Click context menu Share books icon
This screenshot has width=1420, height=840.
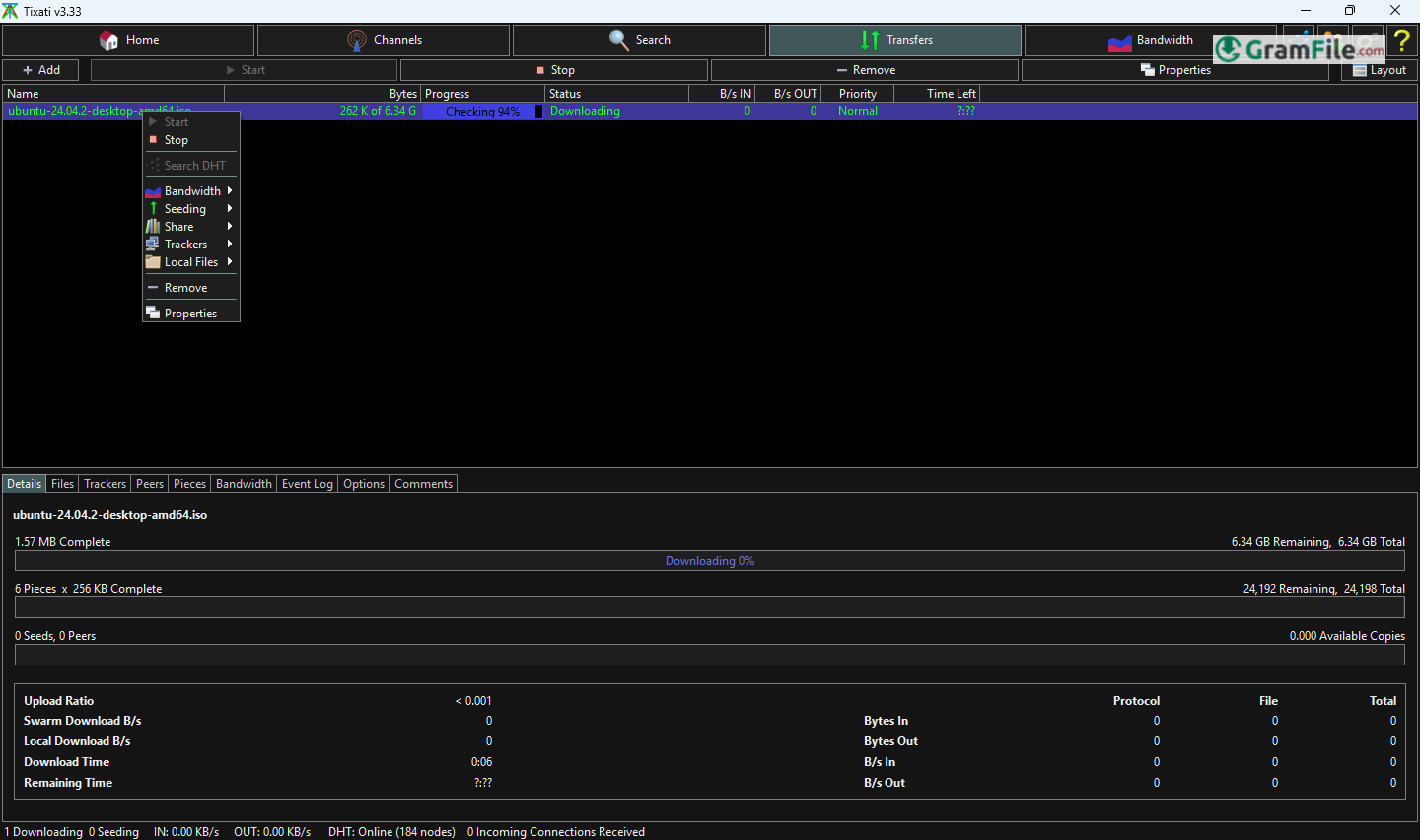tap(153, 227)
